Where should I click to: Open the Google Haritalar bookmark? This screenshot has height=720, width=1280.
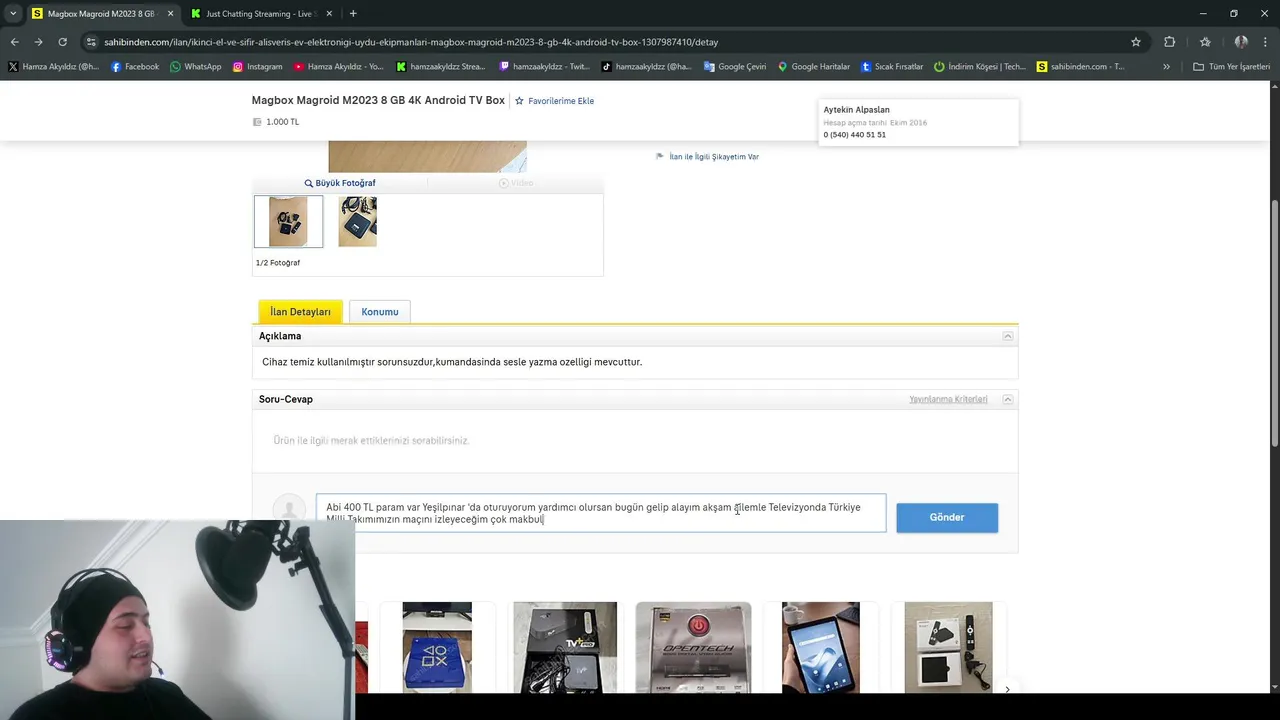pos(813,67)
